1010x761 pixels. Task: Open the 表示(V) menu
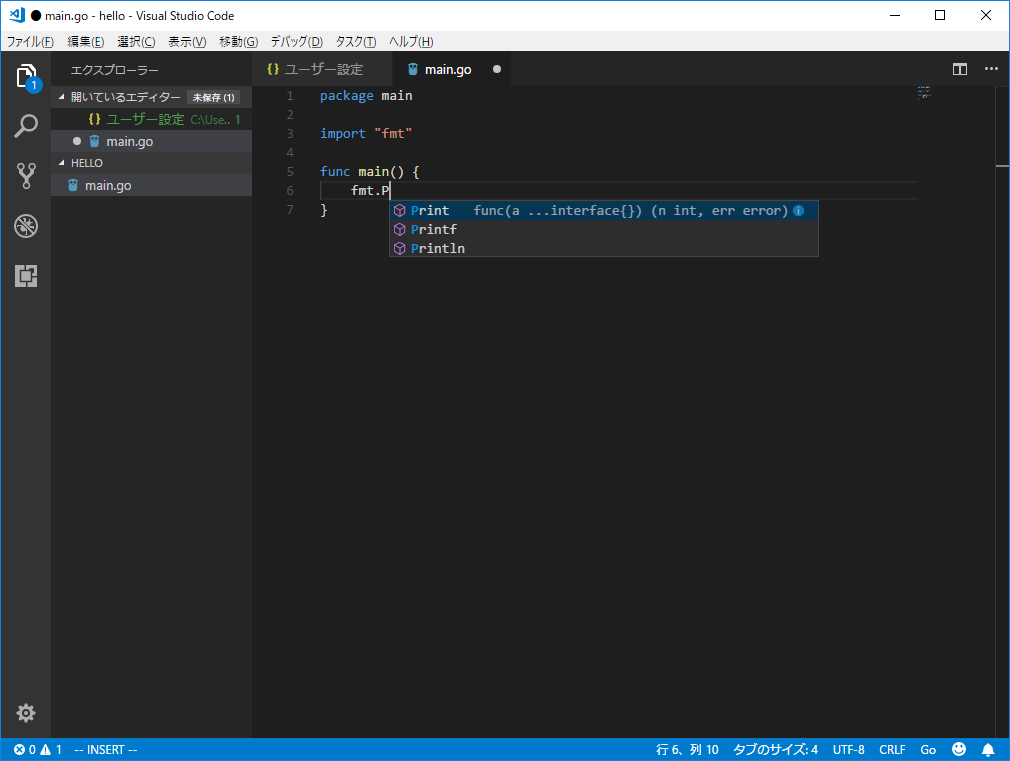coord(187,42)
